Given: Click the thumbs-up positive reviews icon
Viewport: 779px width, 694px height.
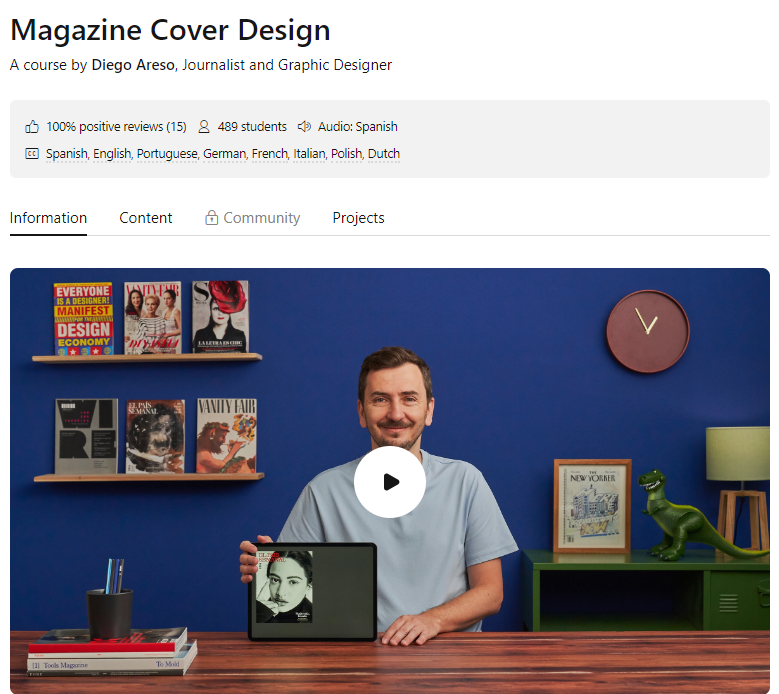Looking at the screenshot, I should pos(32,127).
